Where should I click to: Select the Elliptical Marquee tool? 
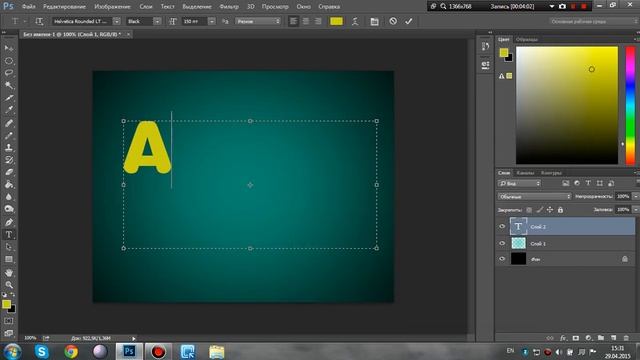coord(9,61)
